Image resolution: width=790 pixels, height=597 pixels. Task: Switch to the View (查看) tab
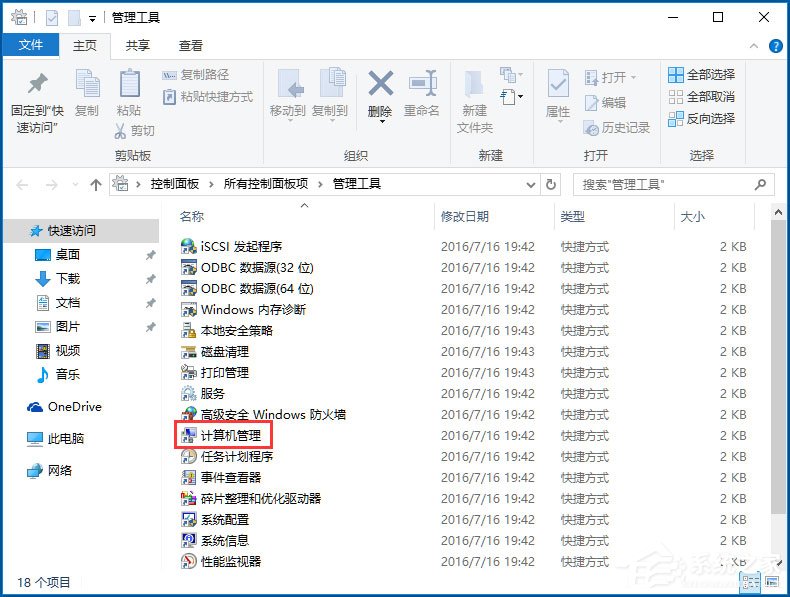coord(190,46)
